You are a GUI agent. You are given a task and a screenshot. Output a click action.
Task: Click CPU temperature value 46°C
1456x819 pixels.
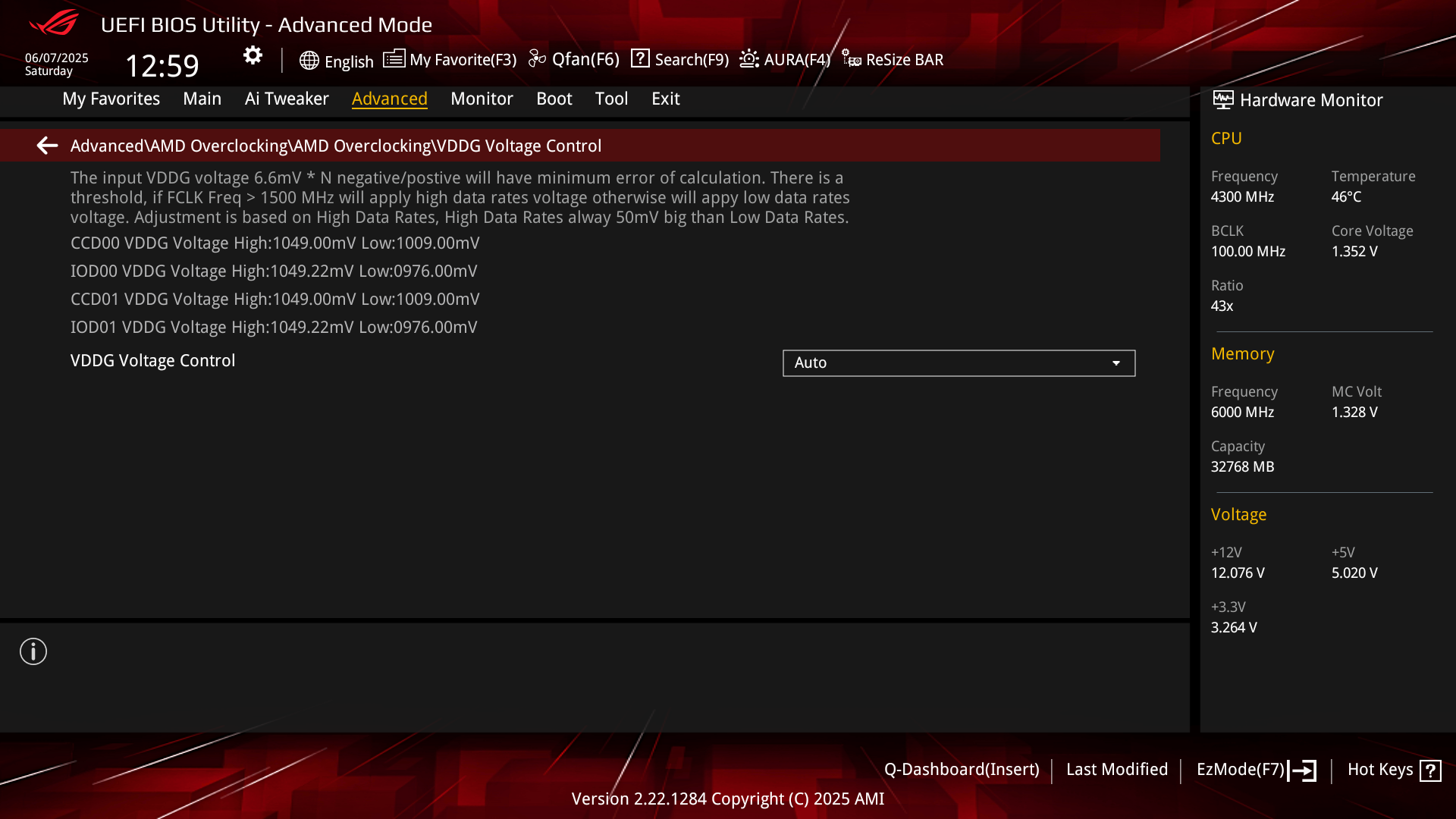pyautogui.click(x=1346, y=197)
